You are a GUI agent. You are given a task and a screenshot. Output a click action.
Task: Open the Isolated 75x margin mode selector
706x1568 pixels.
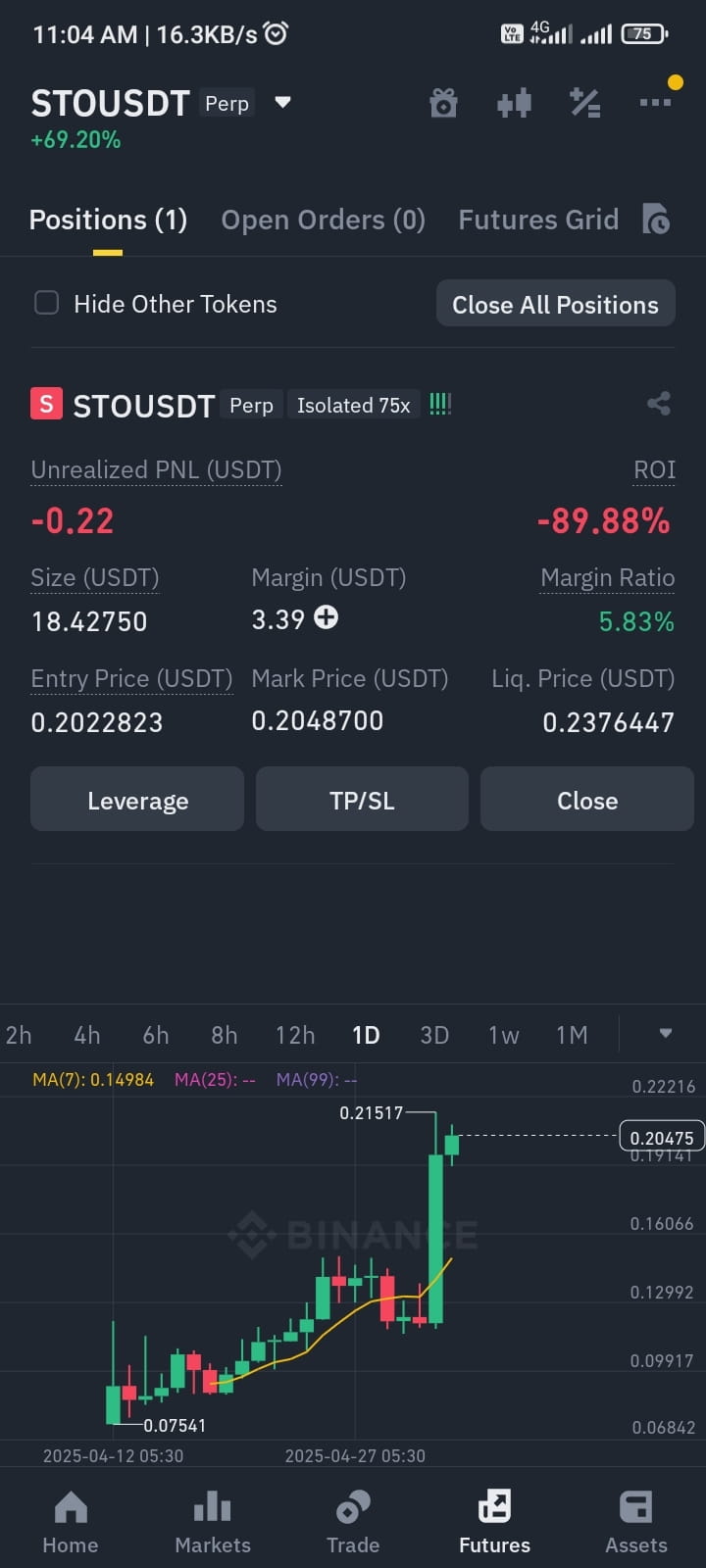[353, 405]
